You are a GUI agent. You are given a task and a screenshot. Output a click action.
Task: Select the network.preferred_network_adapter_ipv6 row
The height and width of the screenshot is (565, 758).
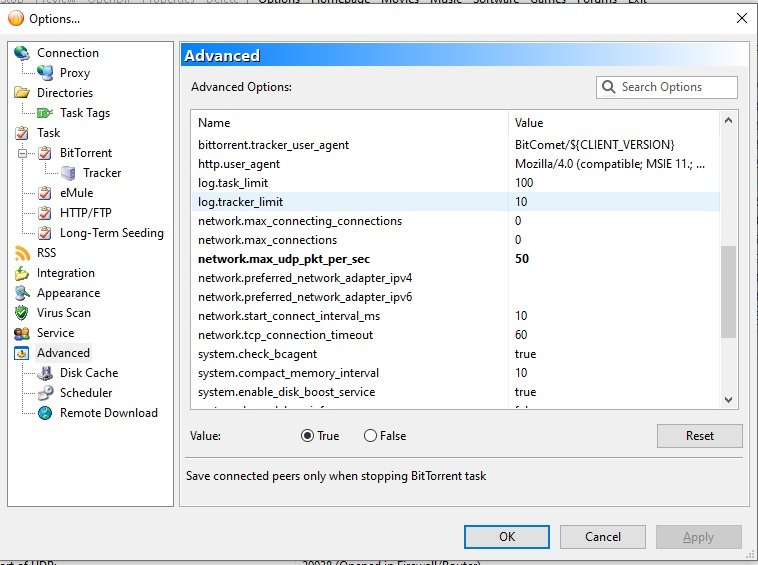pyautogui.click(x=455, y=297)
